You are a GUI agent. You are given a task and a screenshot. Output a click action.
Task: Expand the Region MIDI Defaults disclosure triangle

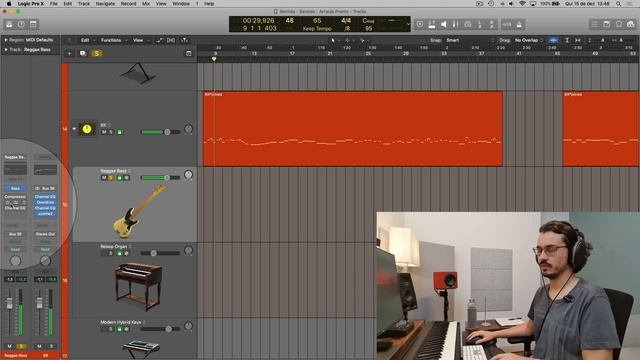tap(6, 40)
